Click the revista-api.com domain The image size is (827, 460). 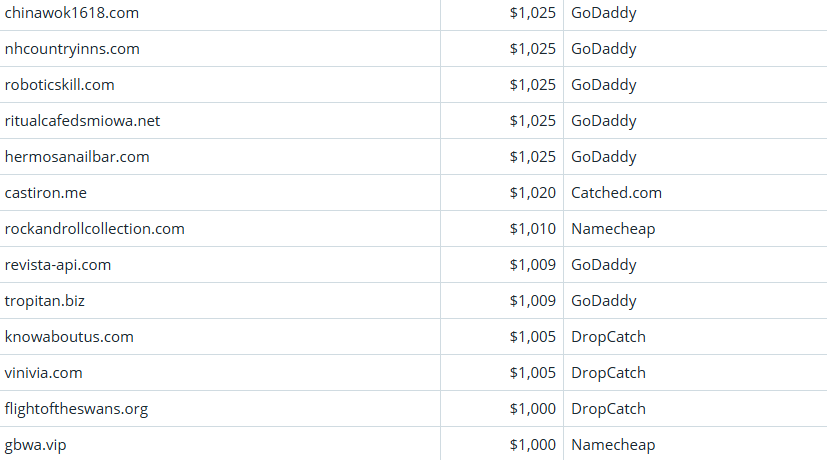58,265
